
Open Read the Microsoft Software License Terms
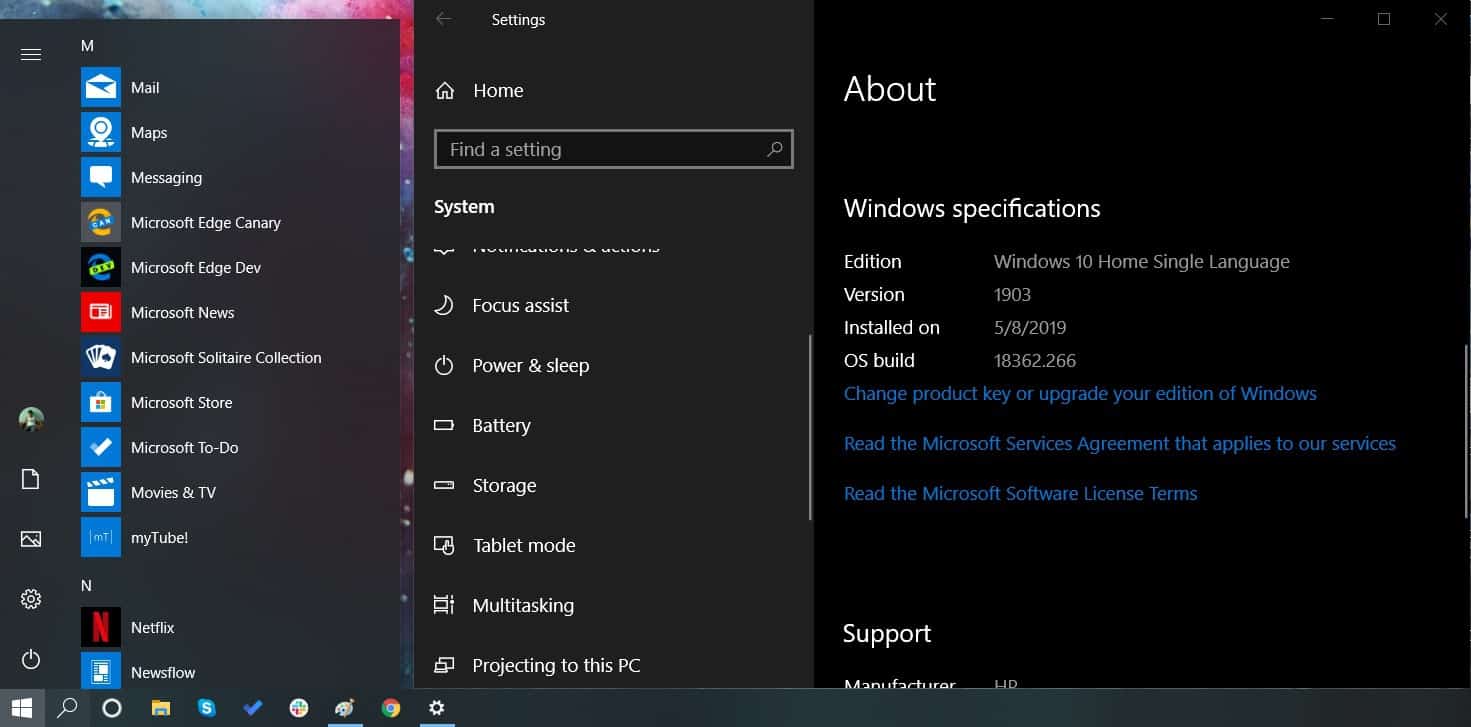(1020, 494)
